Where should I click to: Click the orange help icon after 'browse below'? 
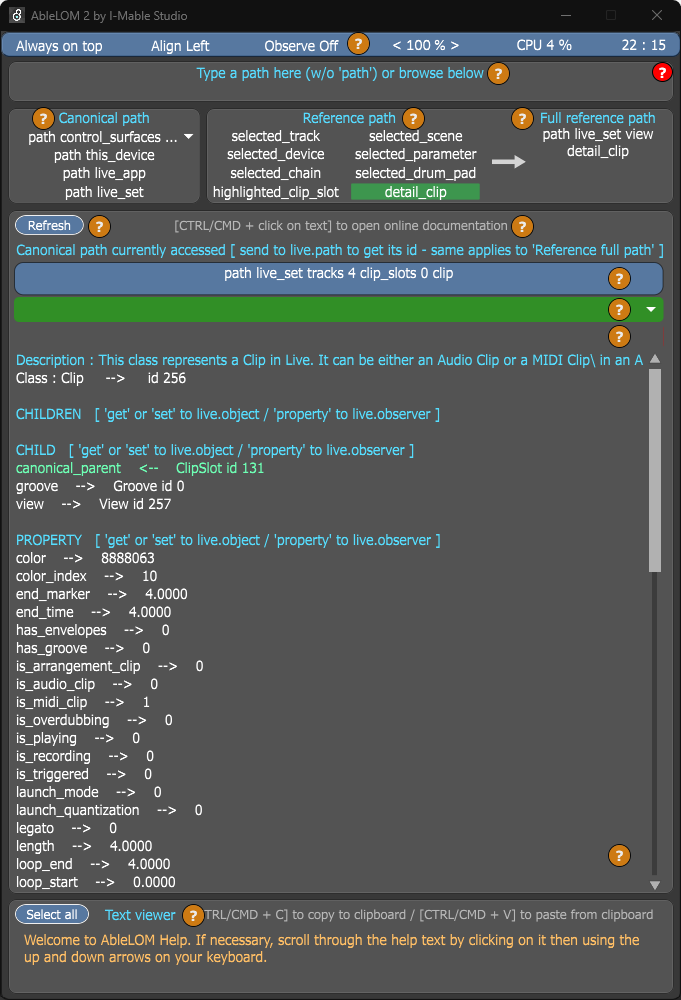[x=498, y=74]
